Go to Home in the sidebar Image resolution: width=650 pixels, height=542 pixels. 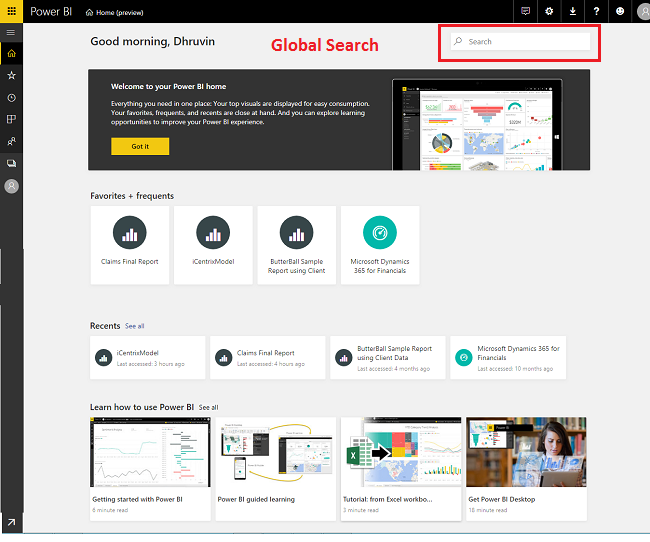12,53
